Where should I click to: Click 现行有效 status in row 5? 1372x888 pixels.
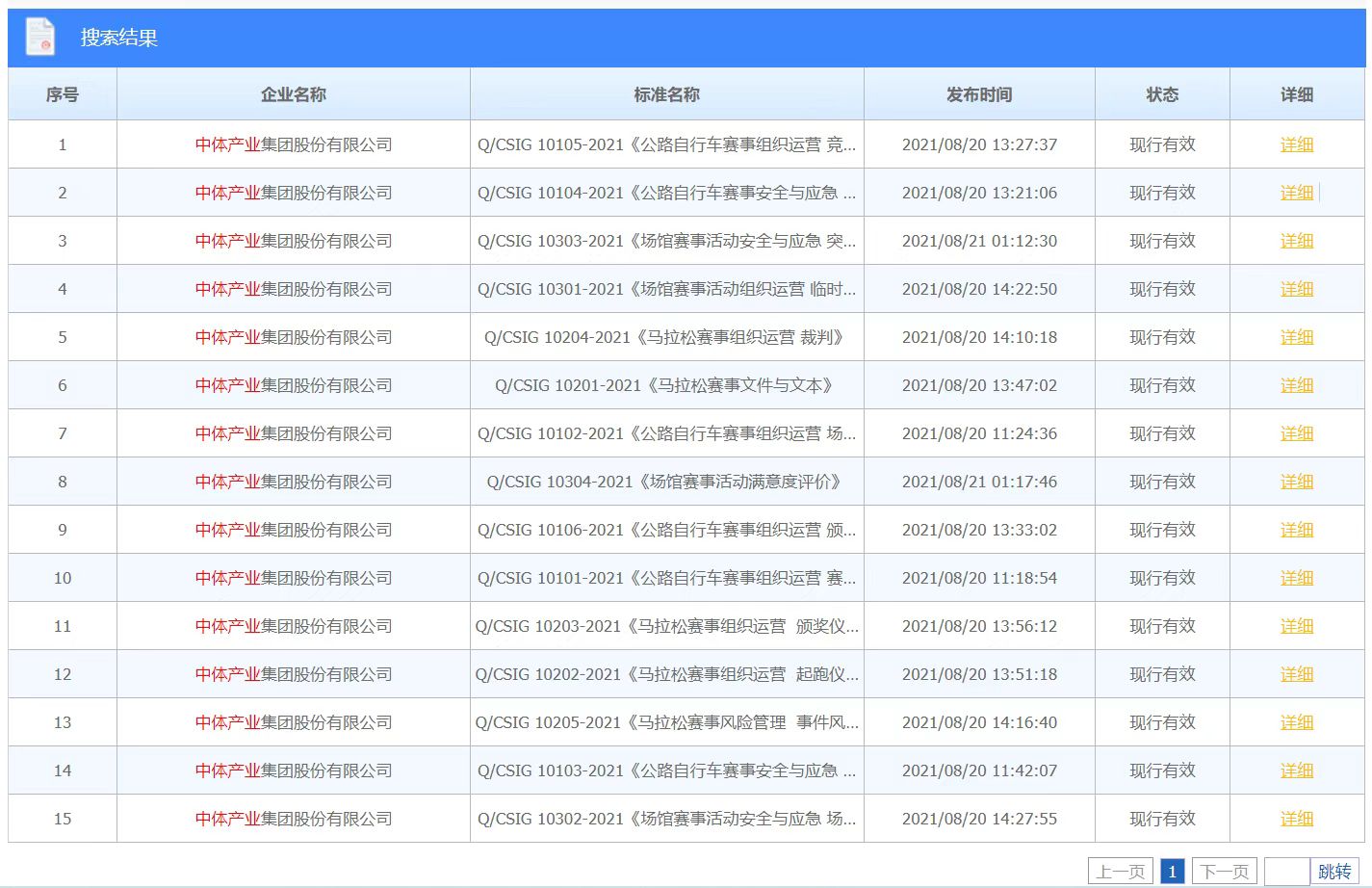[x=1162, y=337]
